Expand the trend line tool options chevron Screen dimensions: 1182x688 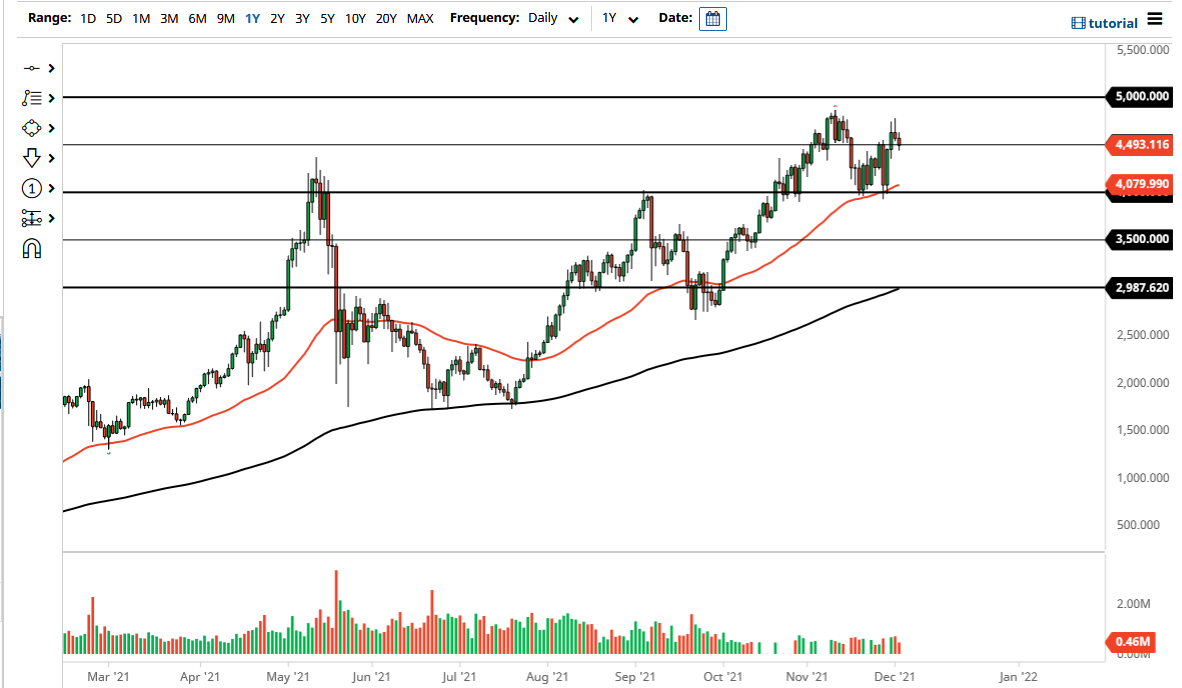coord(50,68)
